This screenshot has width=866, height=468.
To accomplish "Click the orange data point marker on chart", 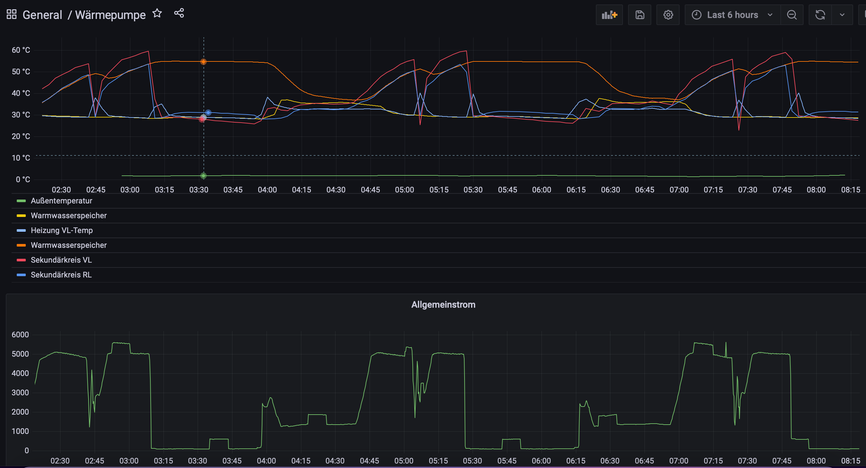I will pyautogui.click(x=203, y=62).
